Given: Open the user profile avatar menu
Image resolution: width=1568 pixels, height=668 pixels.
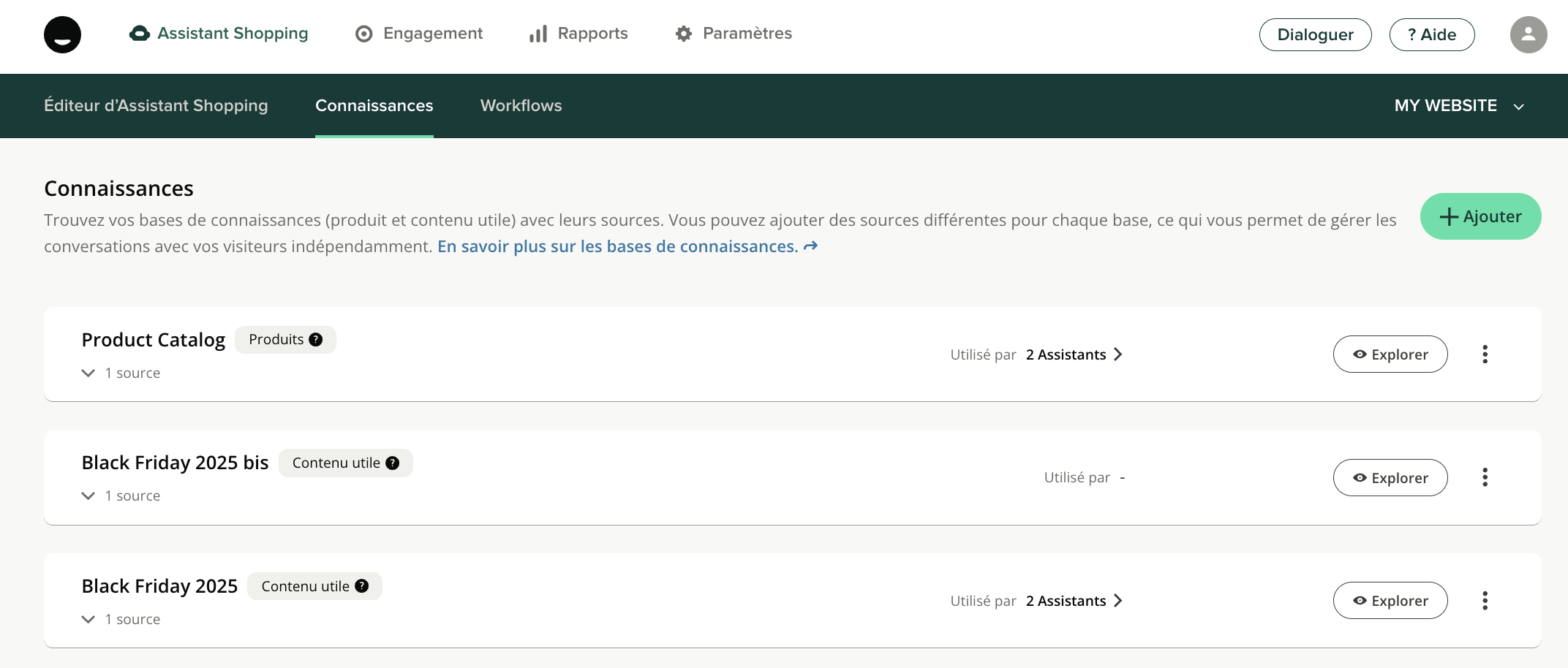Looking at the screenshot, I should coord(1528,34).
